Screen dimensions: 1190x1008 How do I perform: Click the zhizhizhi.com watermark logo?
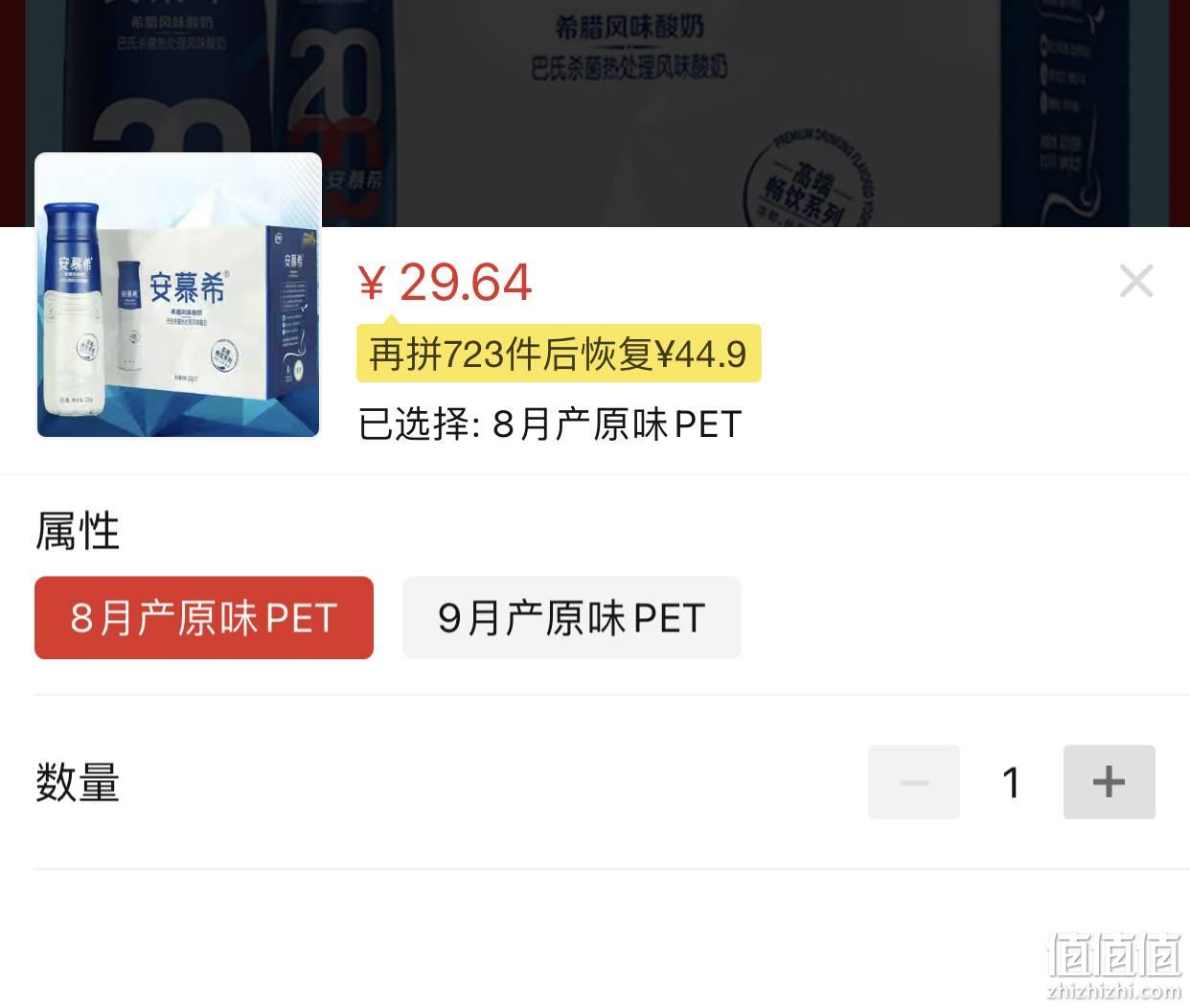(x=1115, y=966)
